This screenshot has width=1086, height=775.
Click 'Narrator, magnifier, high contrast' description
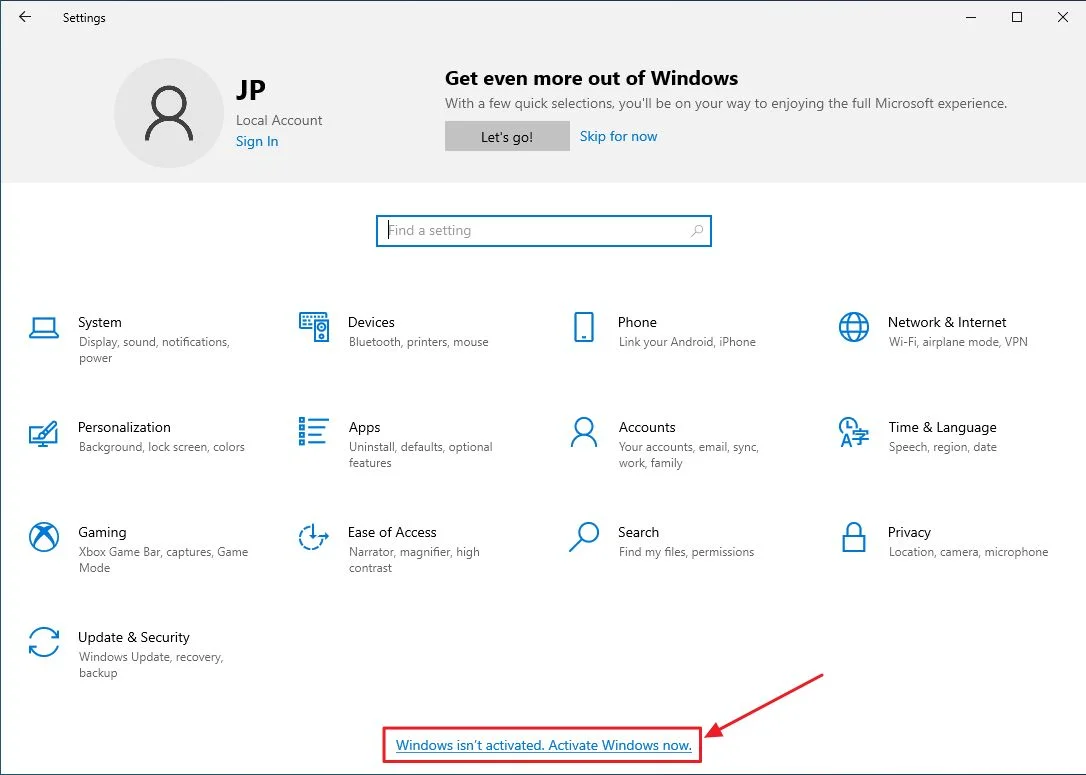(414, 560)
